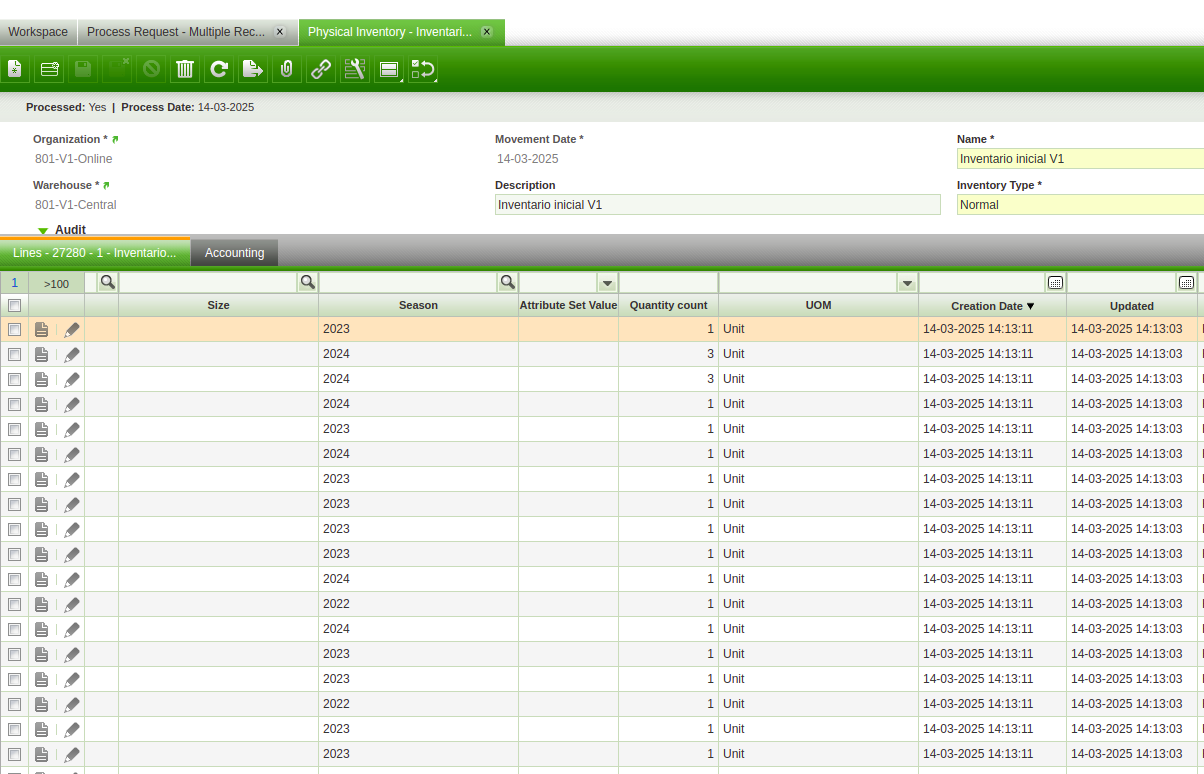Collapse the Audit section
The image size is (1204, 774).
43,230
